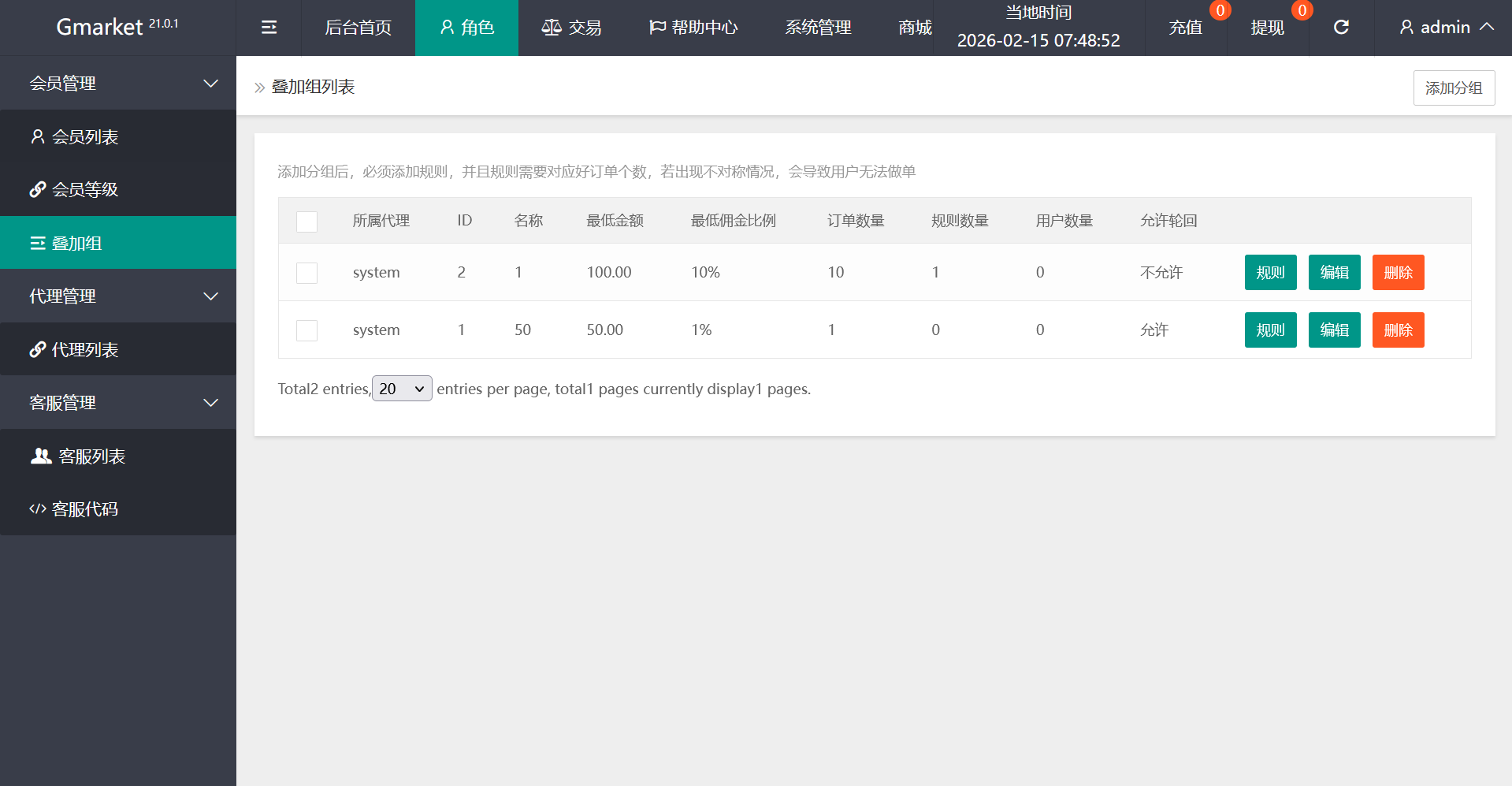1512x786 pixels.
Task: Open 会员等级 with the link icon
Action: [74, 190]
